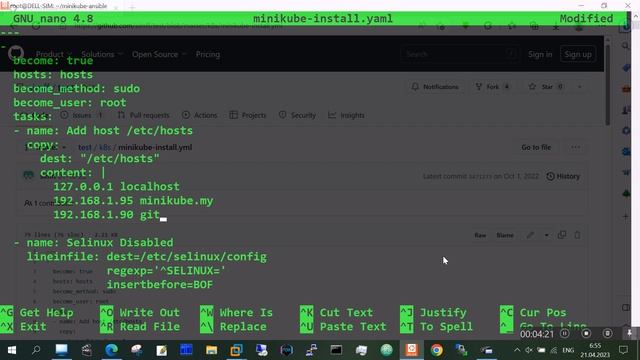Show hidden system tray icons
This screenshot has width=640, height=360.
pos(517,350)
